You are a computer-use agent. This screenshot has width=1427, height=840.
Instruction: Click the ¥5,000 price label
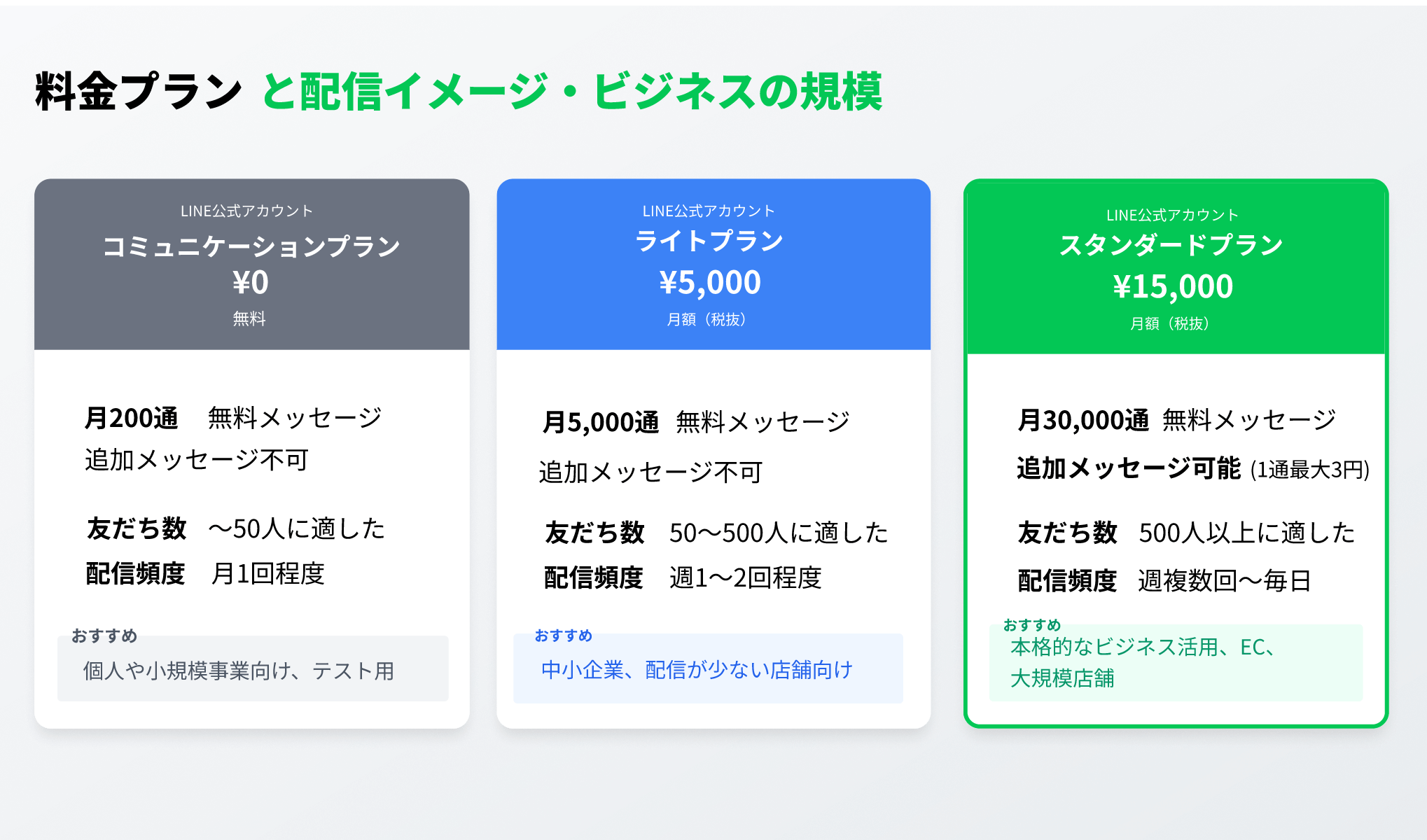coord(710,282)
